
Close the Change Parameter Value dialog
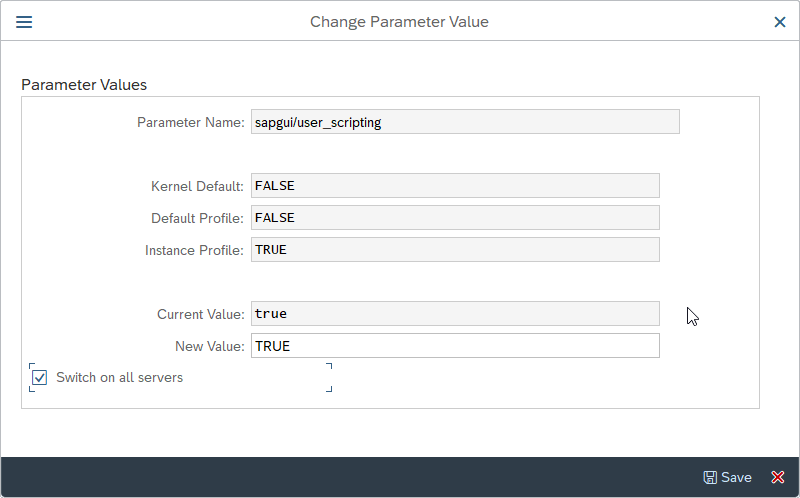click(780, 22)
